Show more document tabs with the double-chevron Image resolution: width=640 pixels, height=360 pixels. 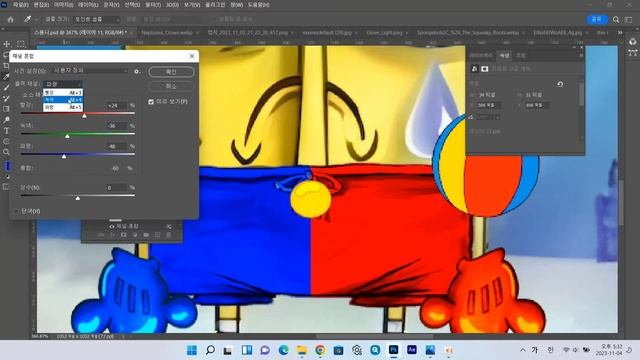click(620, 32)
